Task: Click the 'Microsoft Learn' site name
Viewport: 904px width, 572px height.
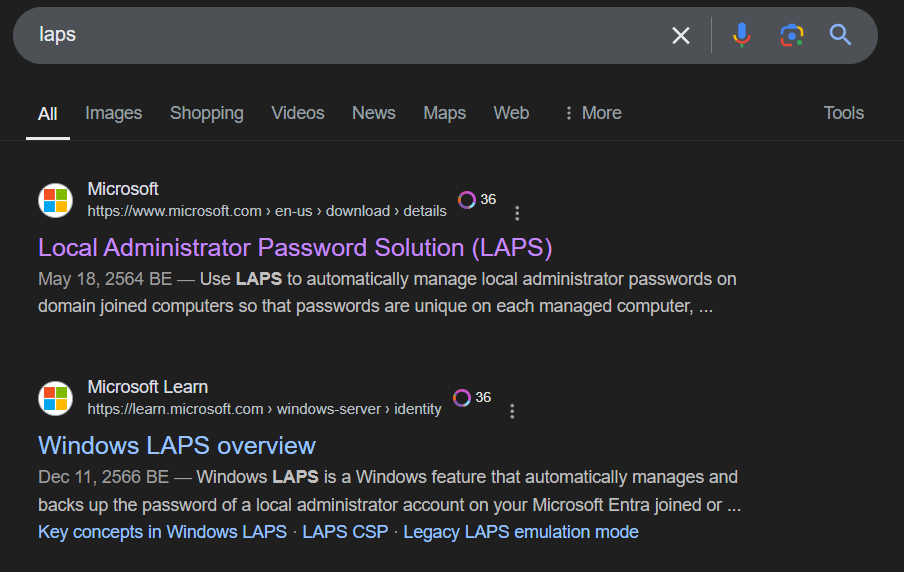Action: click(x=148, y=387)
